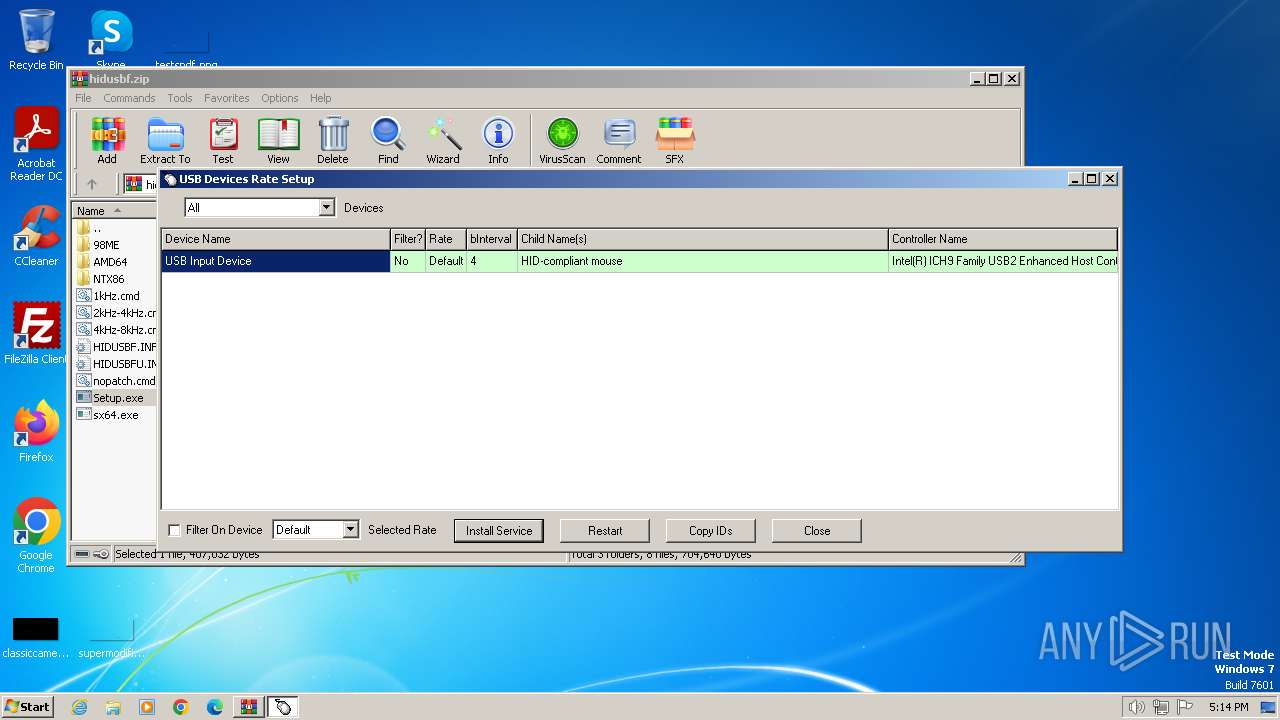Select the HIDUSBF.INF file

coord(116,347)
